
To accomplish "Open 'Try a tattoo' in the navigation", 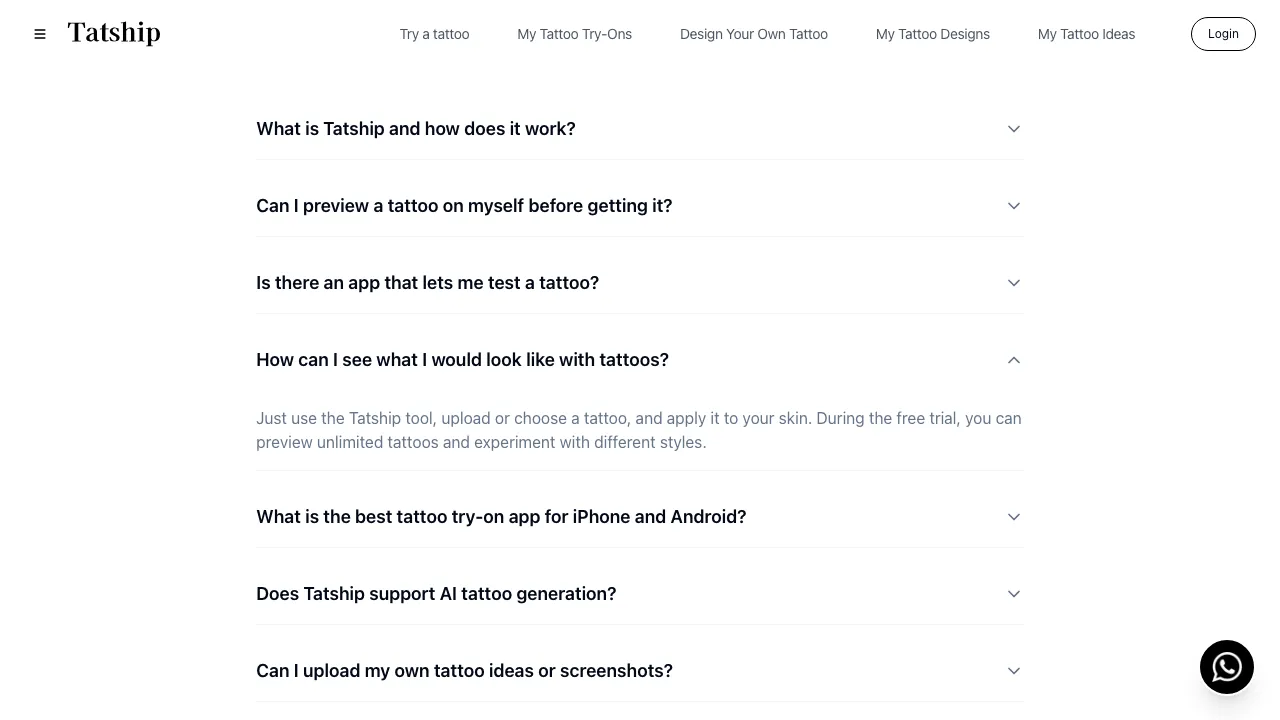I will (434, 33).
